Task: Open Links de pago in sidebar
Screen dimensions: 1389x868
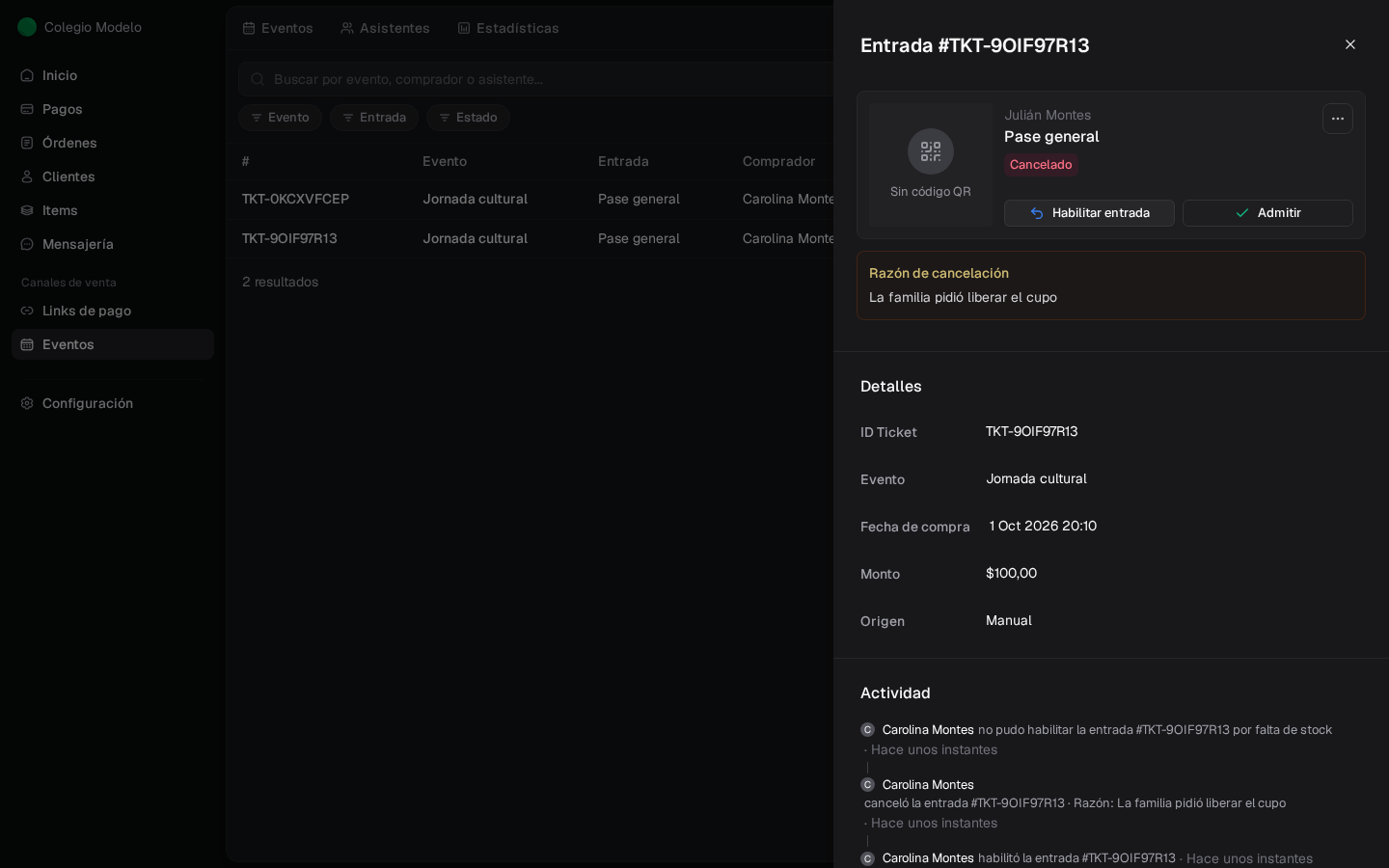Action: click(113, 311)
